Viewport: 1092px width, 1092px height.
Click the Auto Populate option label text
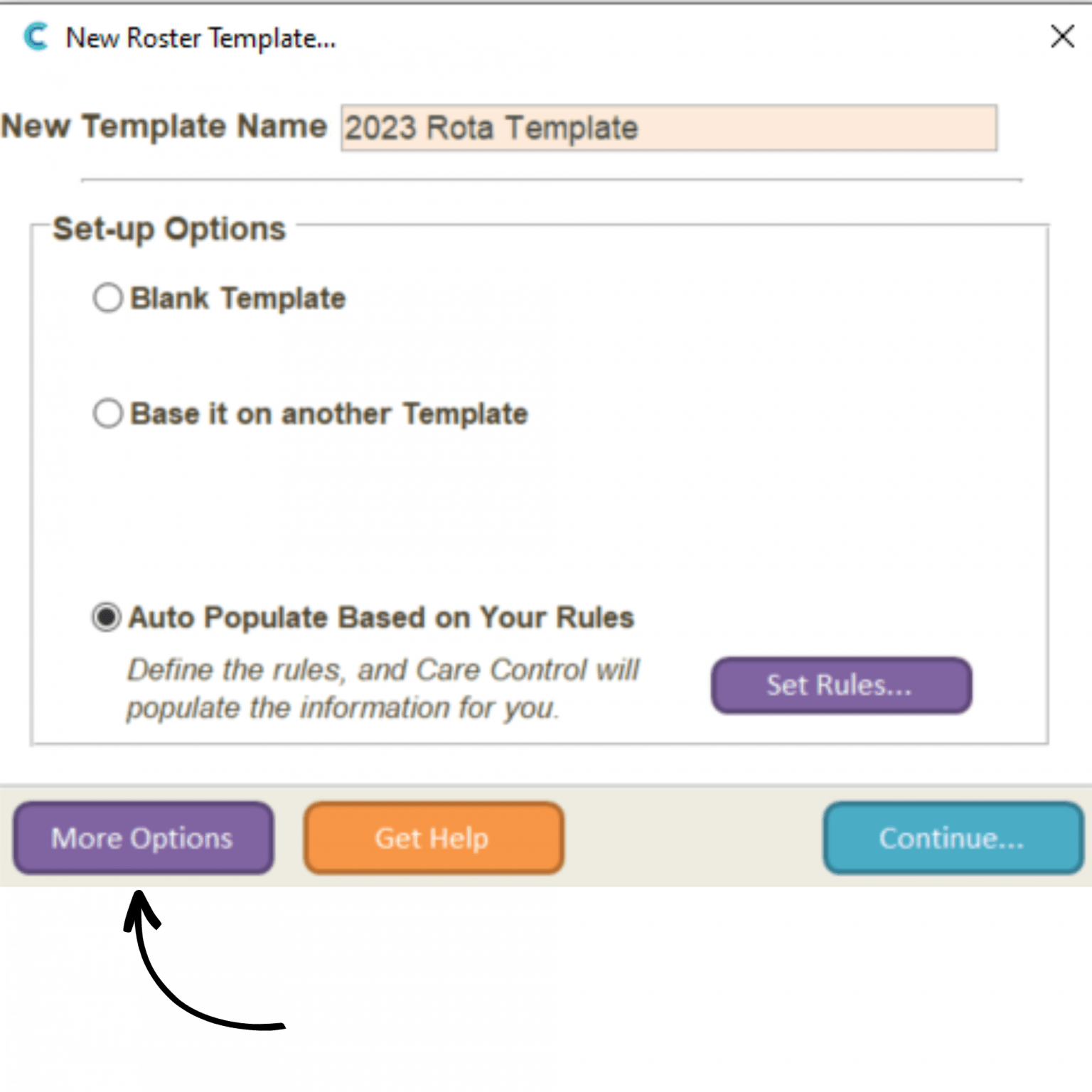[x=380, y=618]
